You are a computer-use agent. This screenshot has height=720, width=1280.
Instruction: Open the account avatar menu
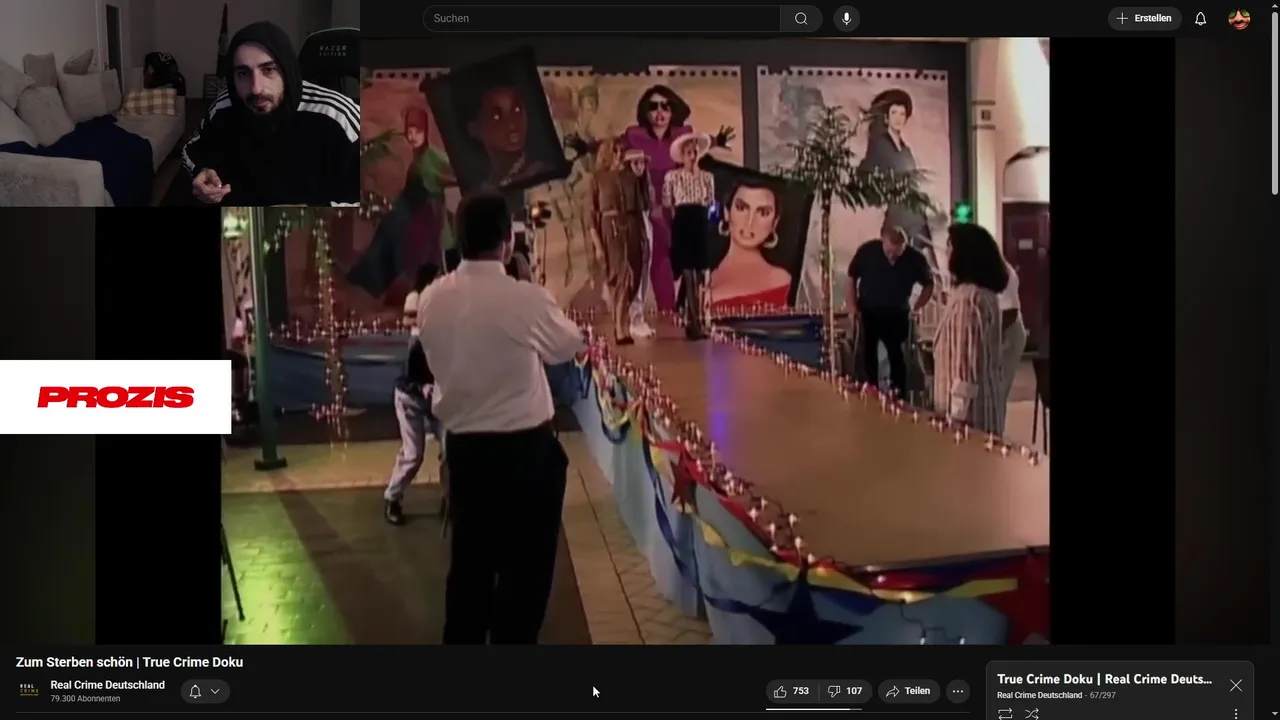click(x=1239, y=19)
